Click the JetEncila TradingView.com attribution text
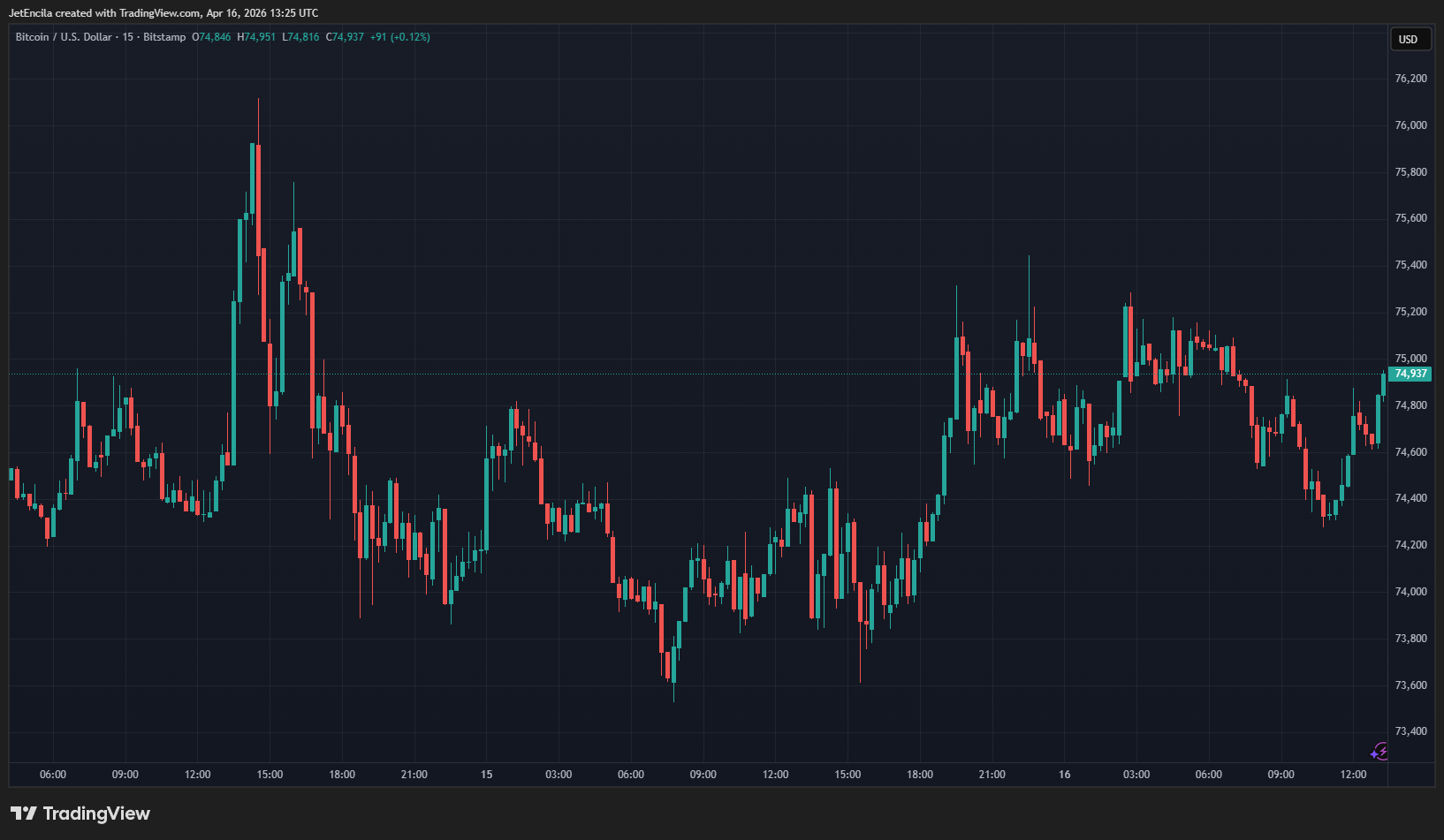 [x=163, y=13]
